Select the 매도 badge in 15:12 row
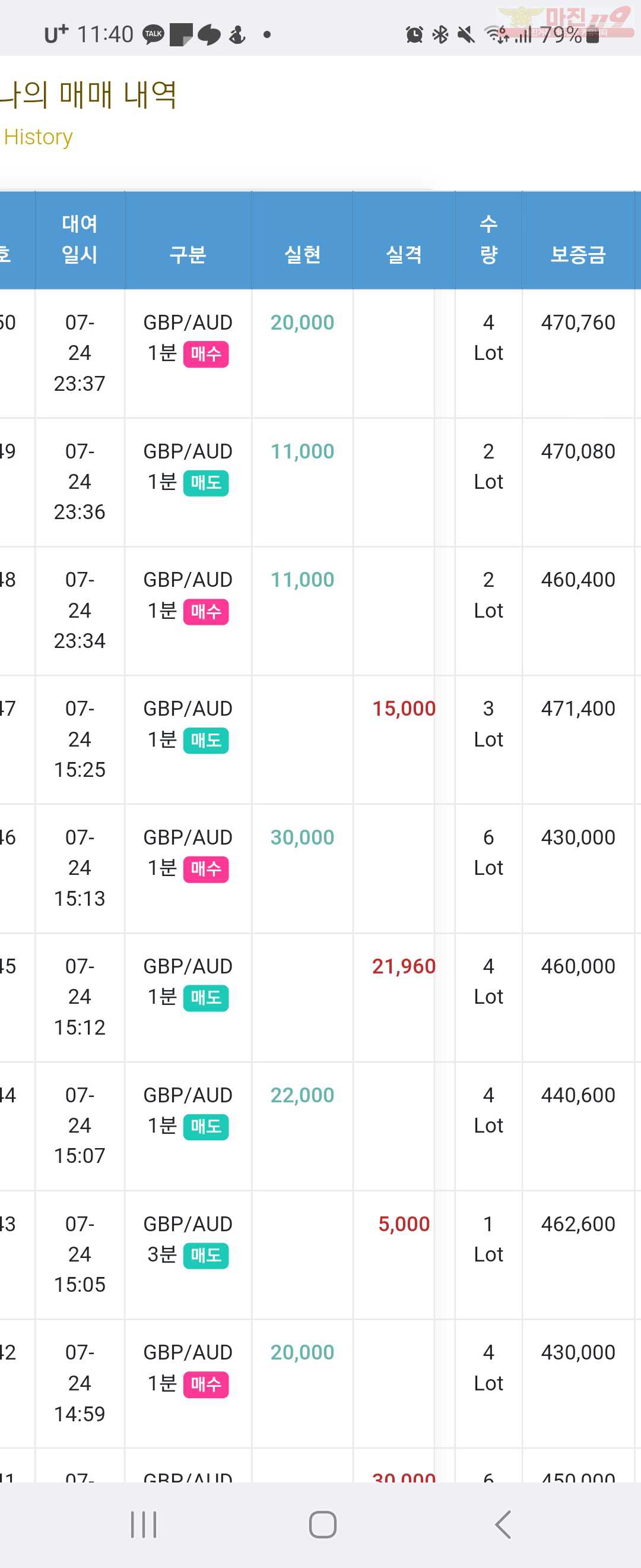 (206, 998)
